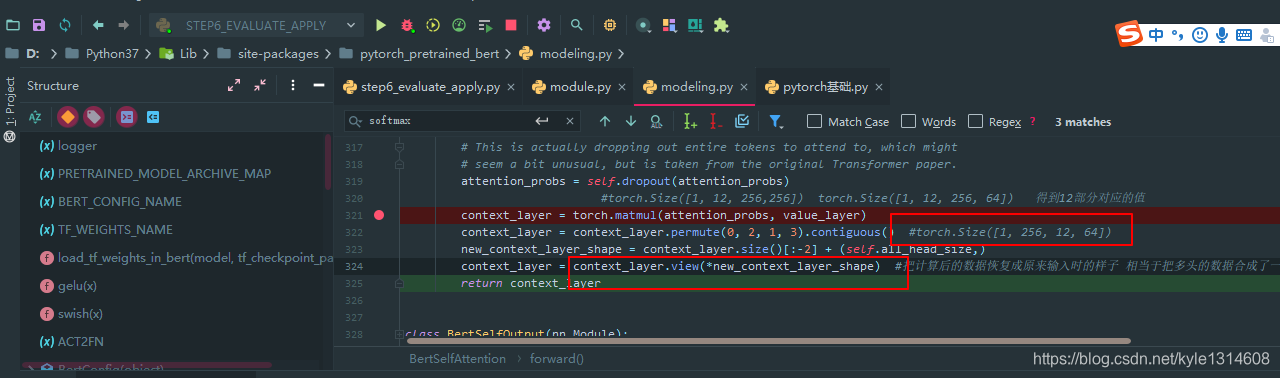Close the module.py tab

point(622,87)
